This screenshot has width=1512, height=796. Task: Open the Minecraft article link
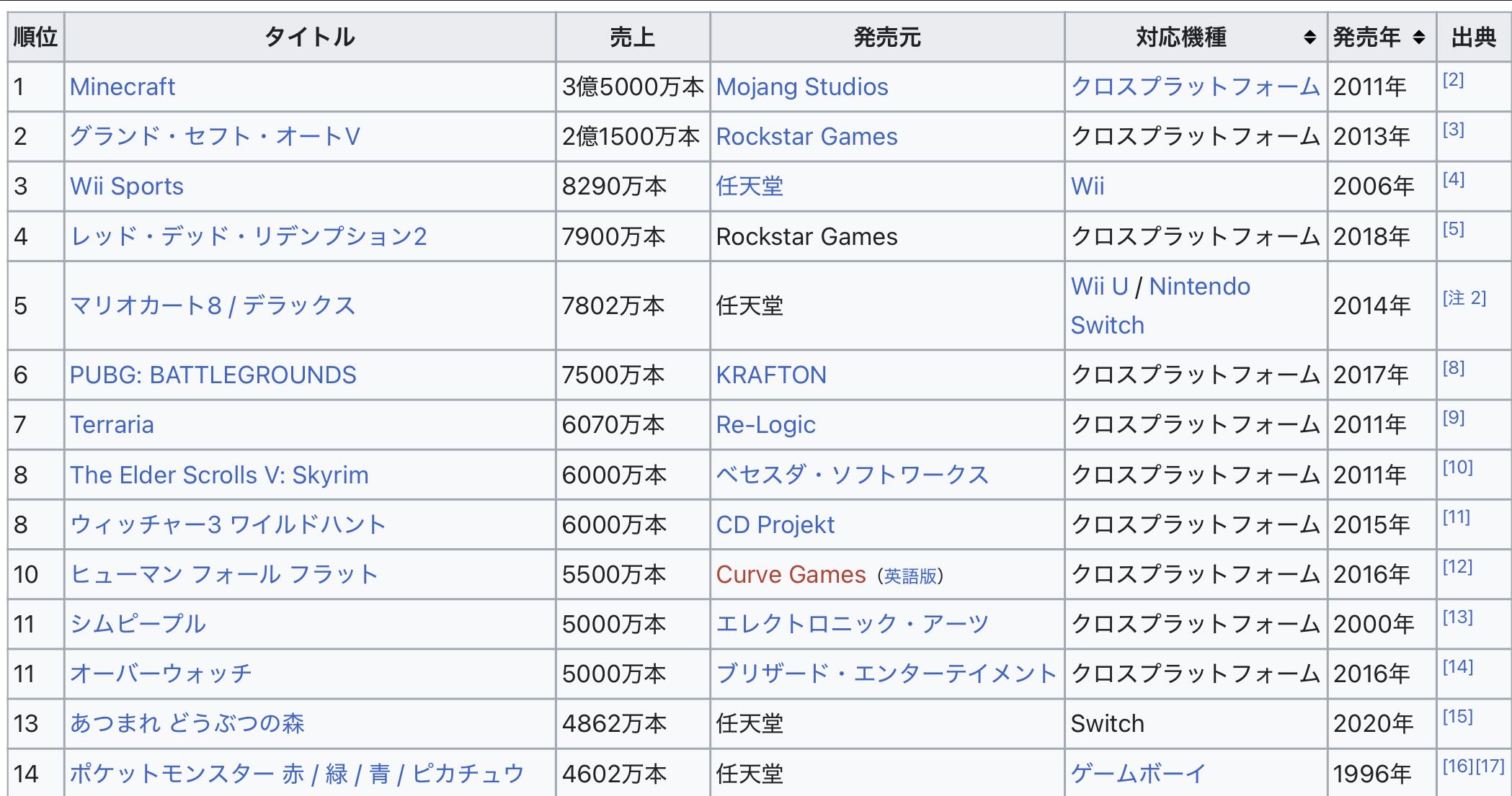(123, 87)
